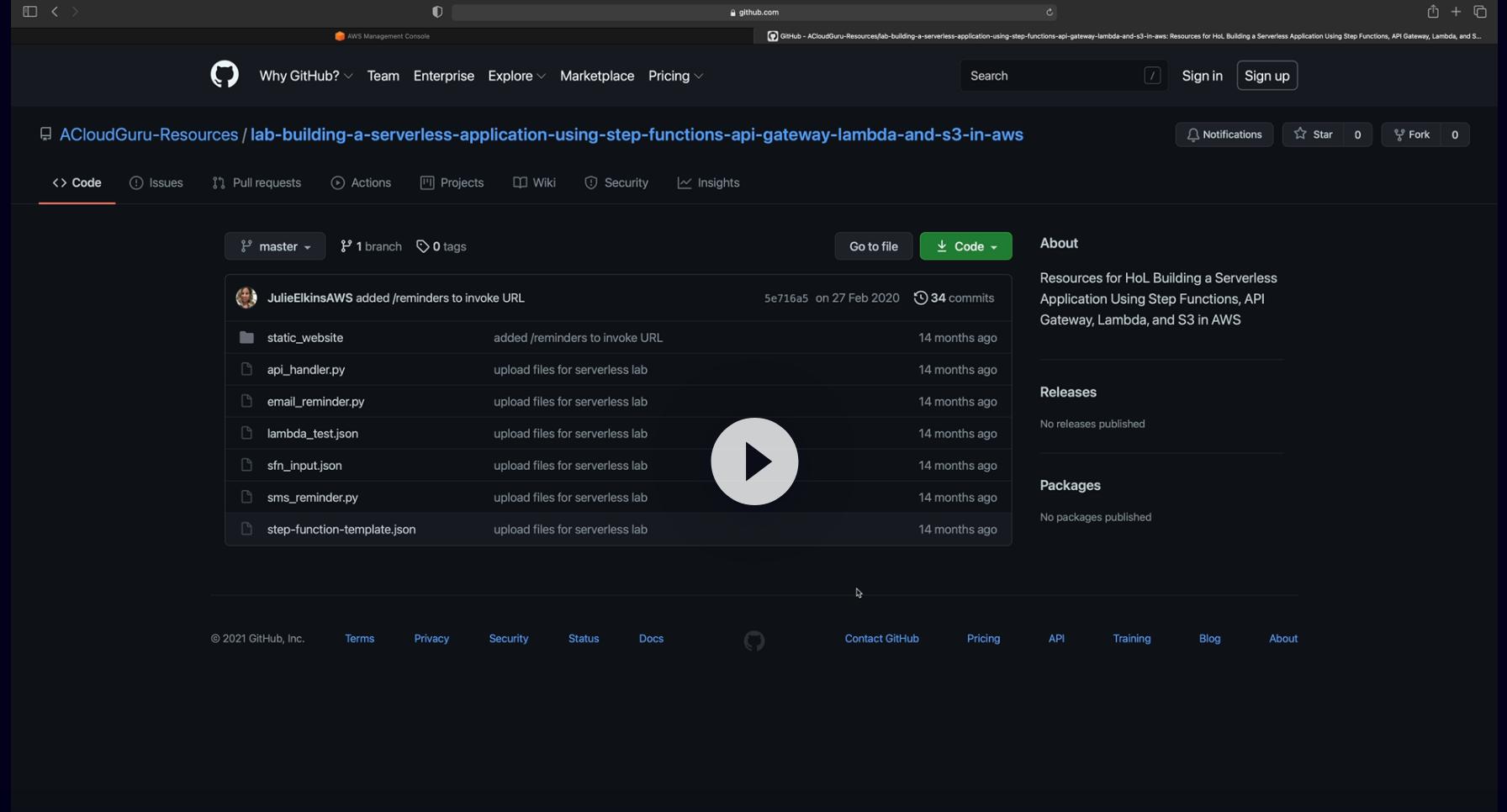Open the ACloudGuru-Resources organization link
The image size is (1507, 812).
149,134
